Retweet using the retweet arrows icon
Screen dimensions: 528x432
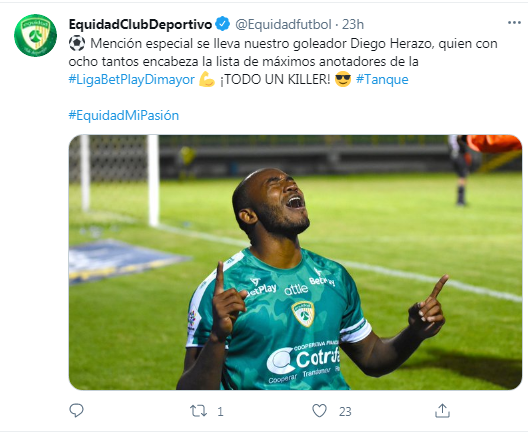point(198,411)
